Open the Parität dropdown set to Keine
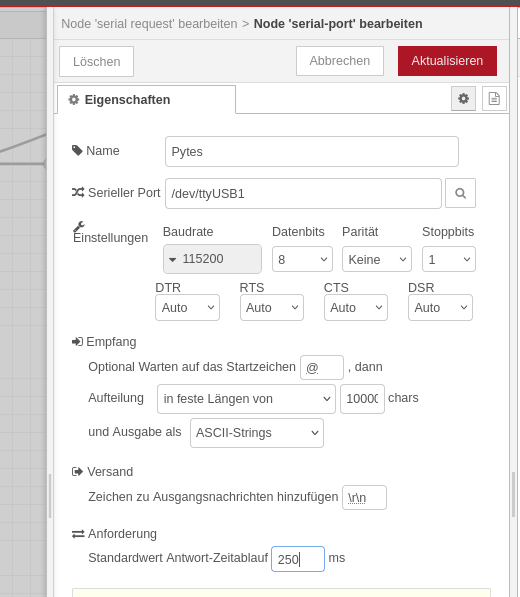The image size is (520, 597). (377, 259)
